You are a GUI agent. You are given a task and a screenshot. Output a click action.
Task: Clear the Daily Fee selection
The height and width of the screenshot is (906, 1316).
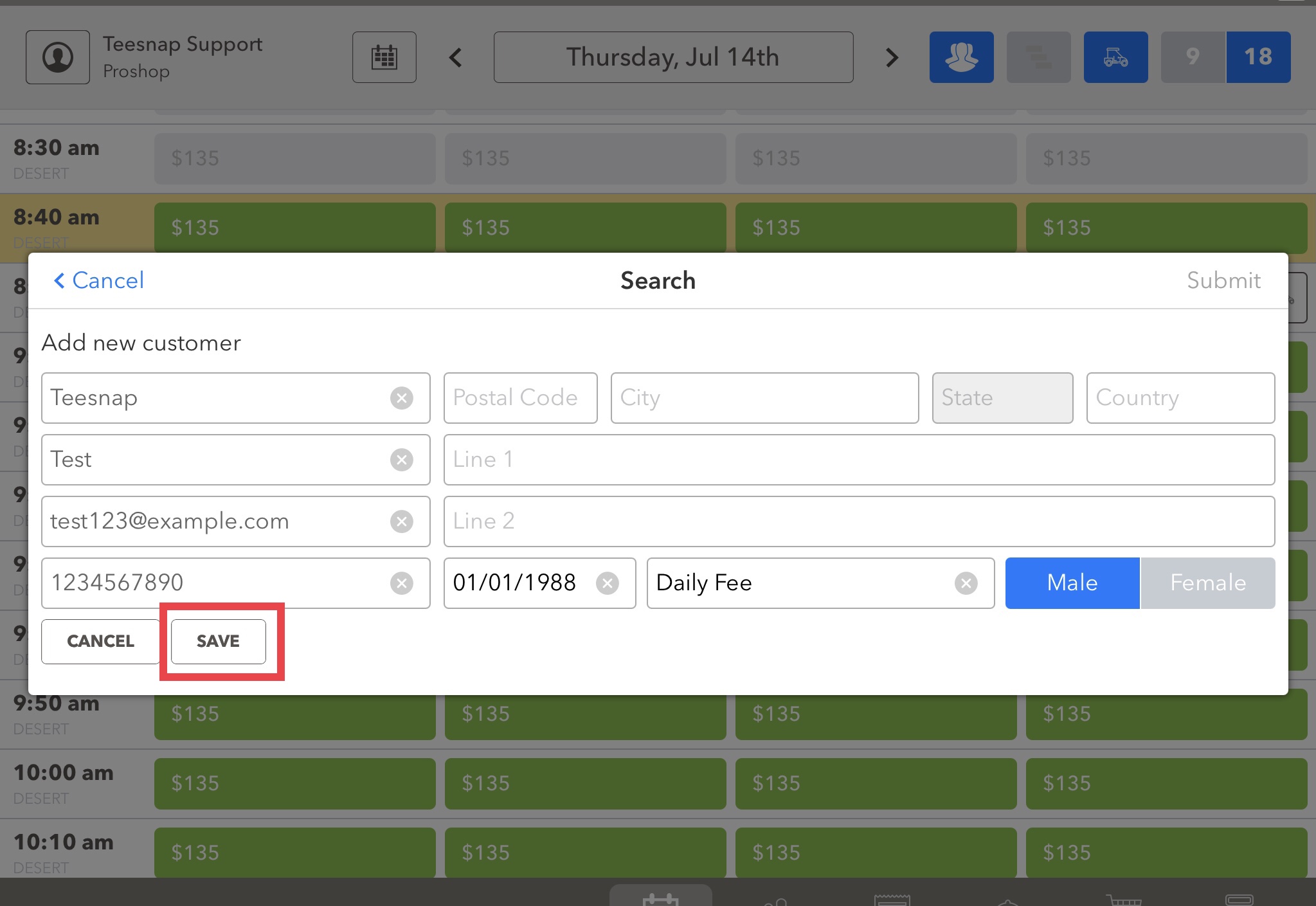click(x=966, y=583)
